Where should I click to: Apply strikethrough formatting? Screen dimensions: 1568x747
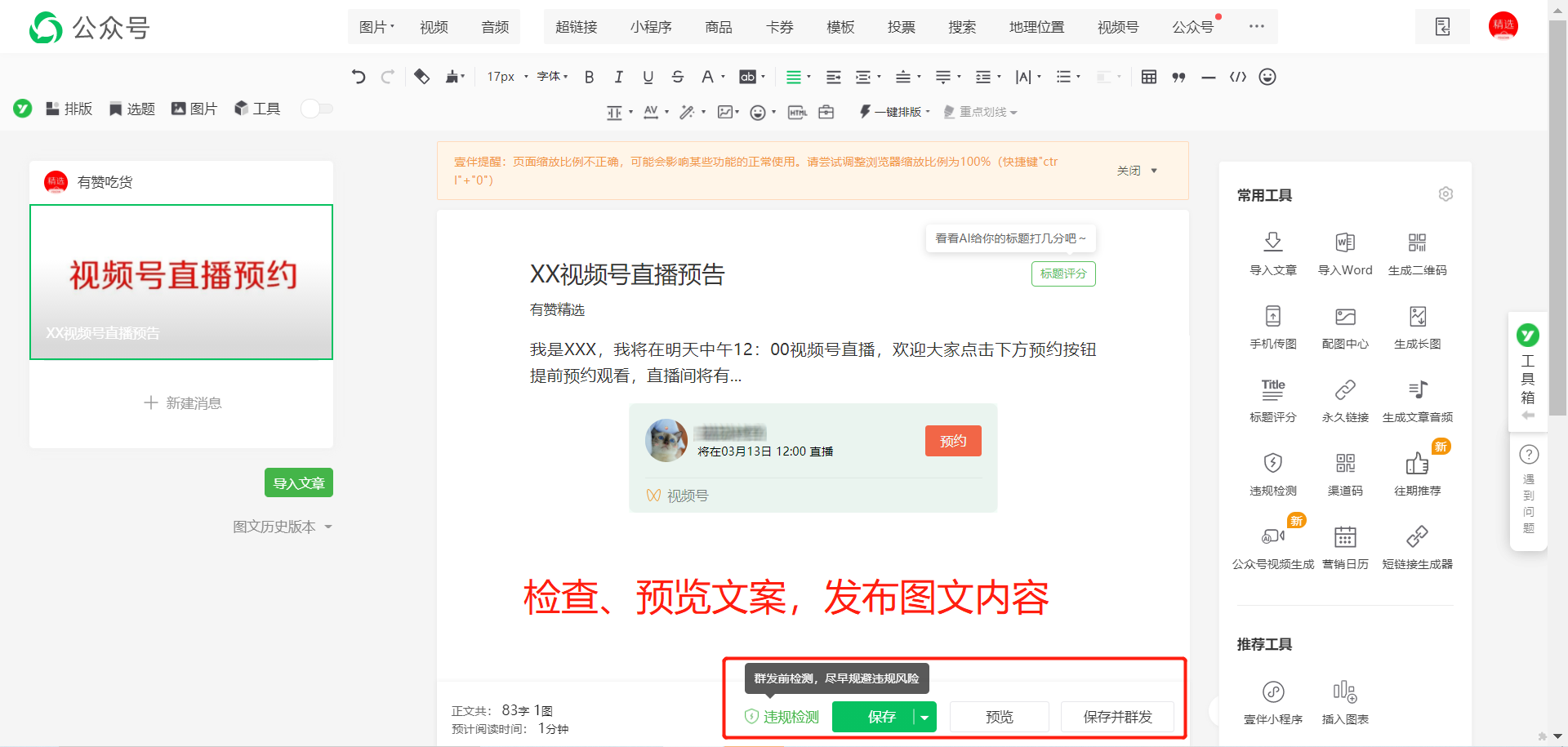(x=677, y=77)
